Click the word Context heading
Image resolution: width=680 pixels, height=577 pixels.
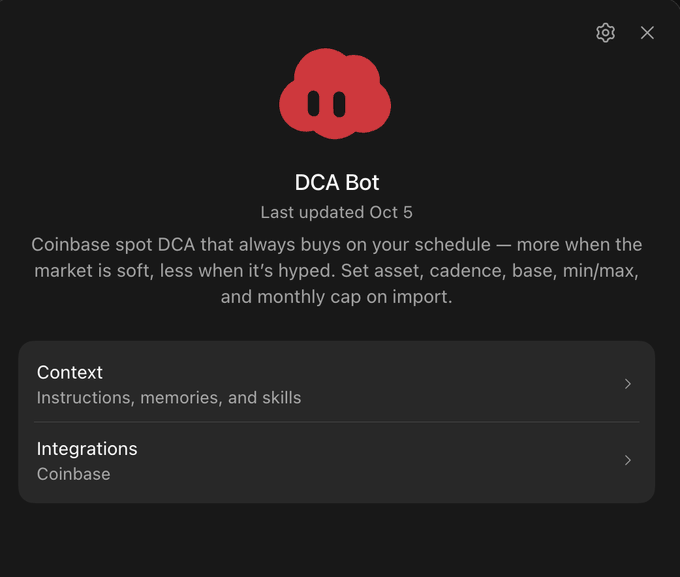[70, 372]
